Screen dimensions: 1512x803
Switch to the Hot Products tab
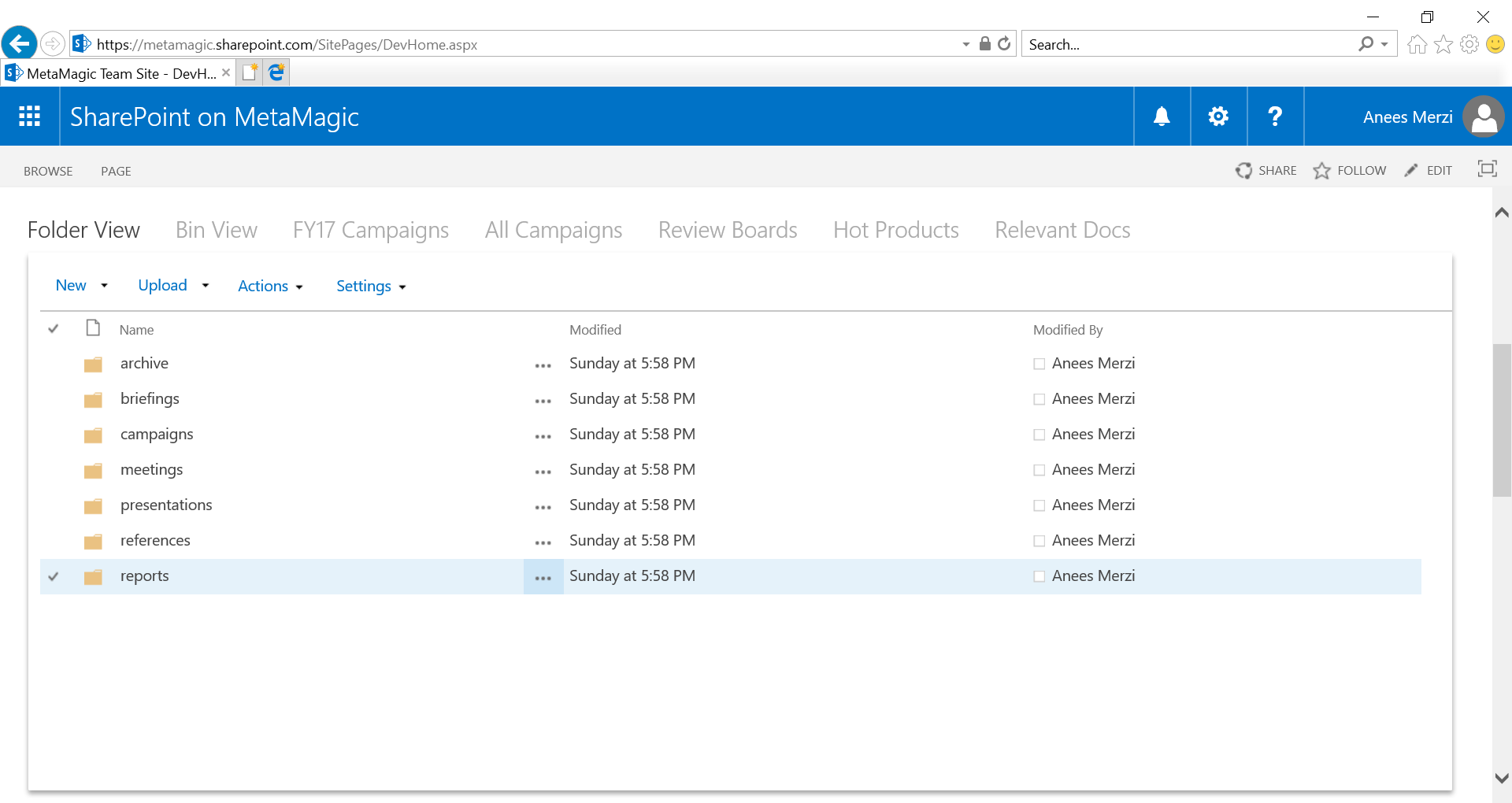896,230
